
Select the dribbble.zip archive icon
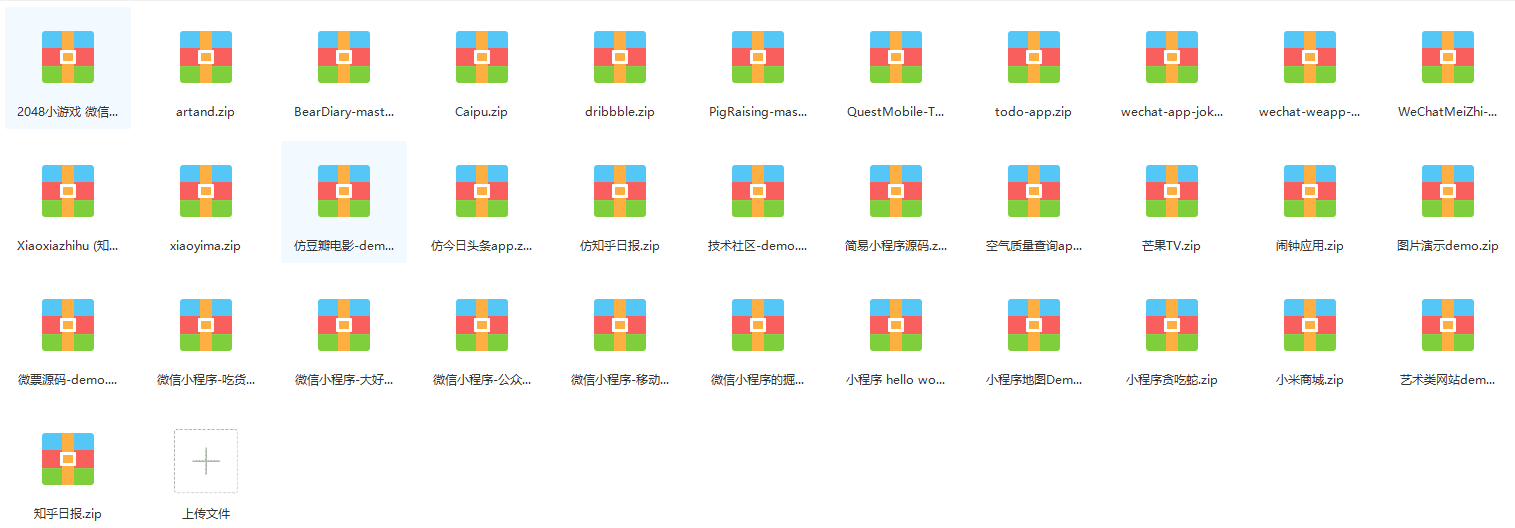pyautogui.click(x=620, y=56)
